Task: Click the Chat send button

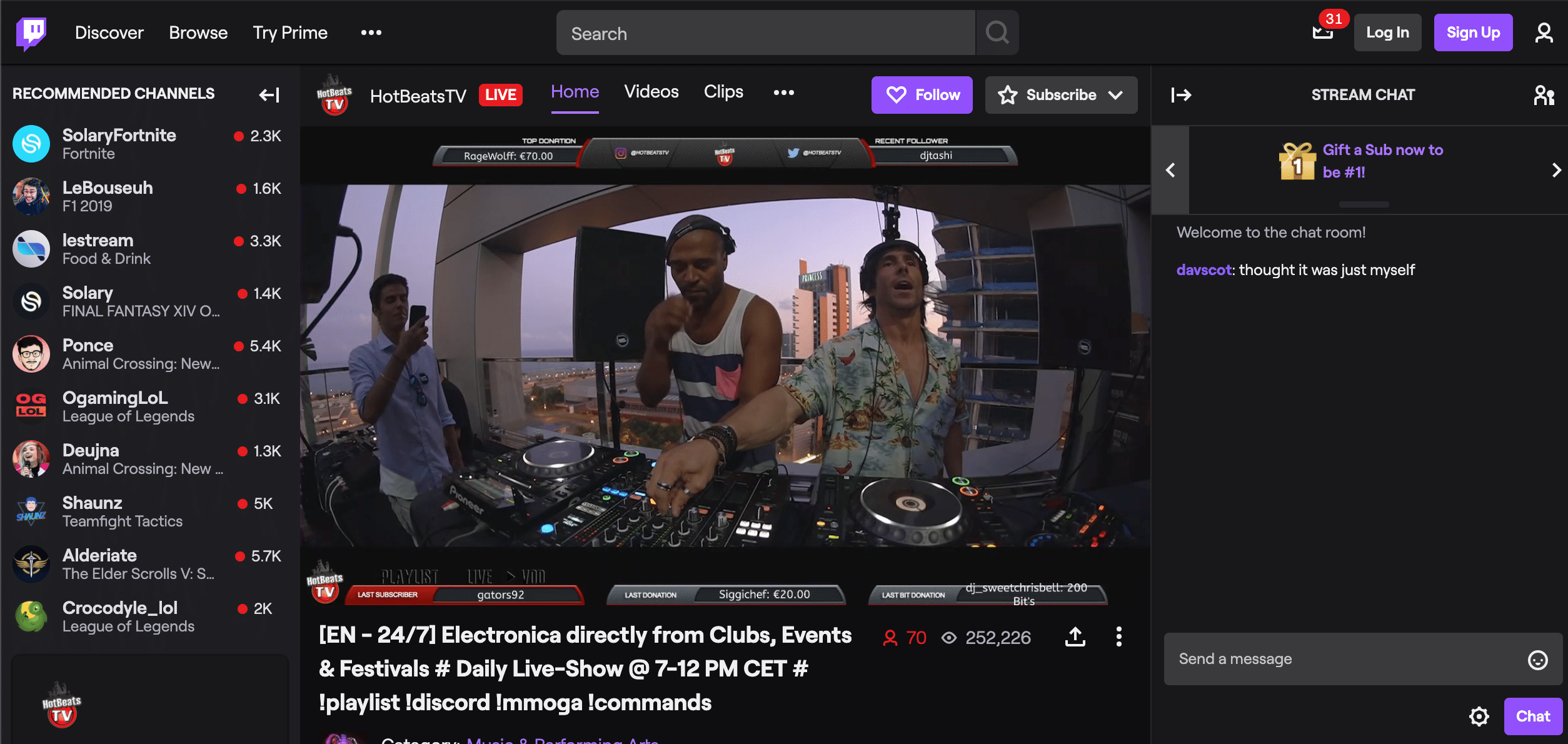Action: 1533,716
